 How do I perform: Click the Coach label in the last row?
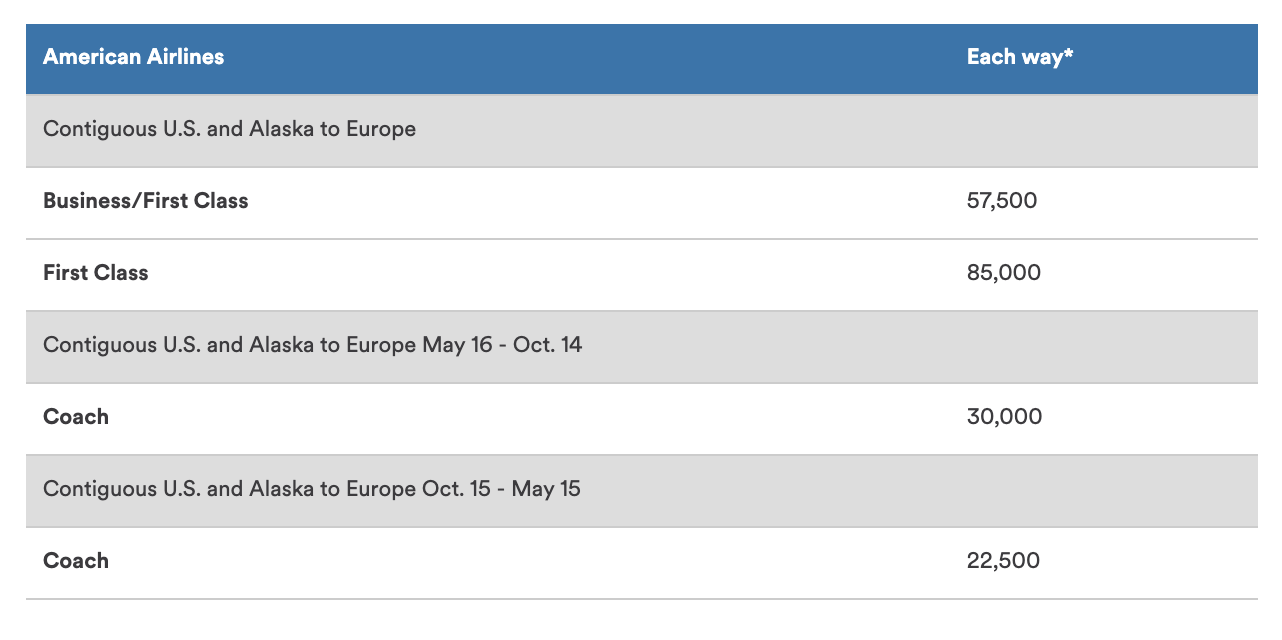pyautogui.click(x=76, y=561)
